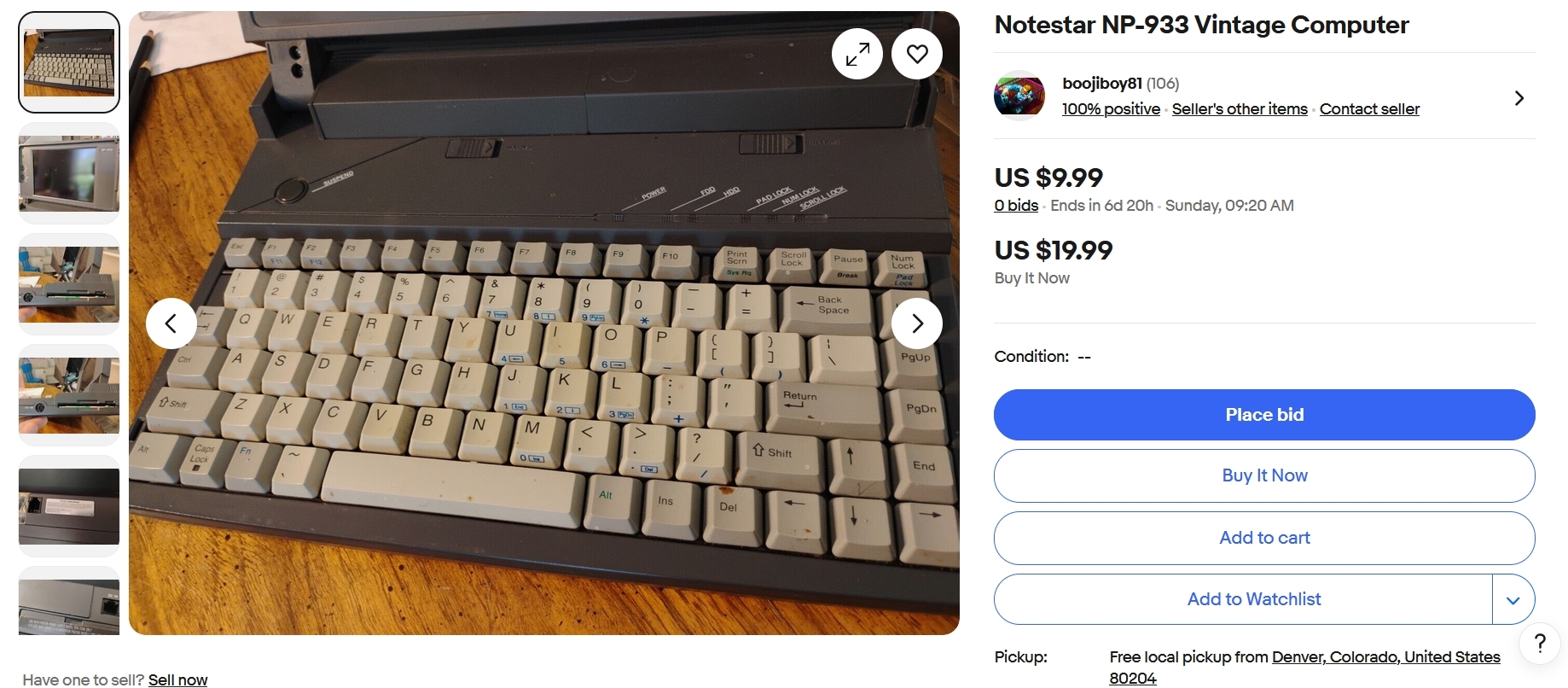Advance to the next image with the right arrow

click(x=917, y=324)
